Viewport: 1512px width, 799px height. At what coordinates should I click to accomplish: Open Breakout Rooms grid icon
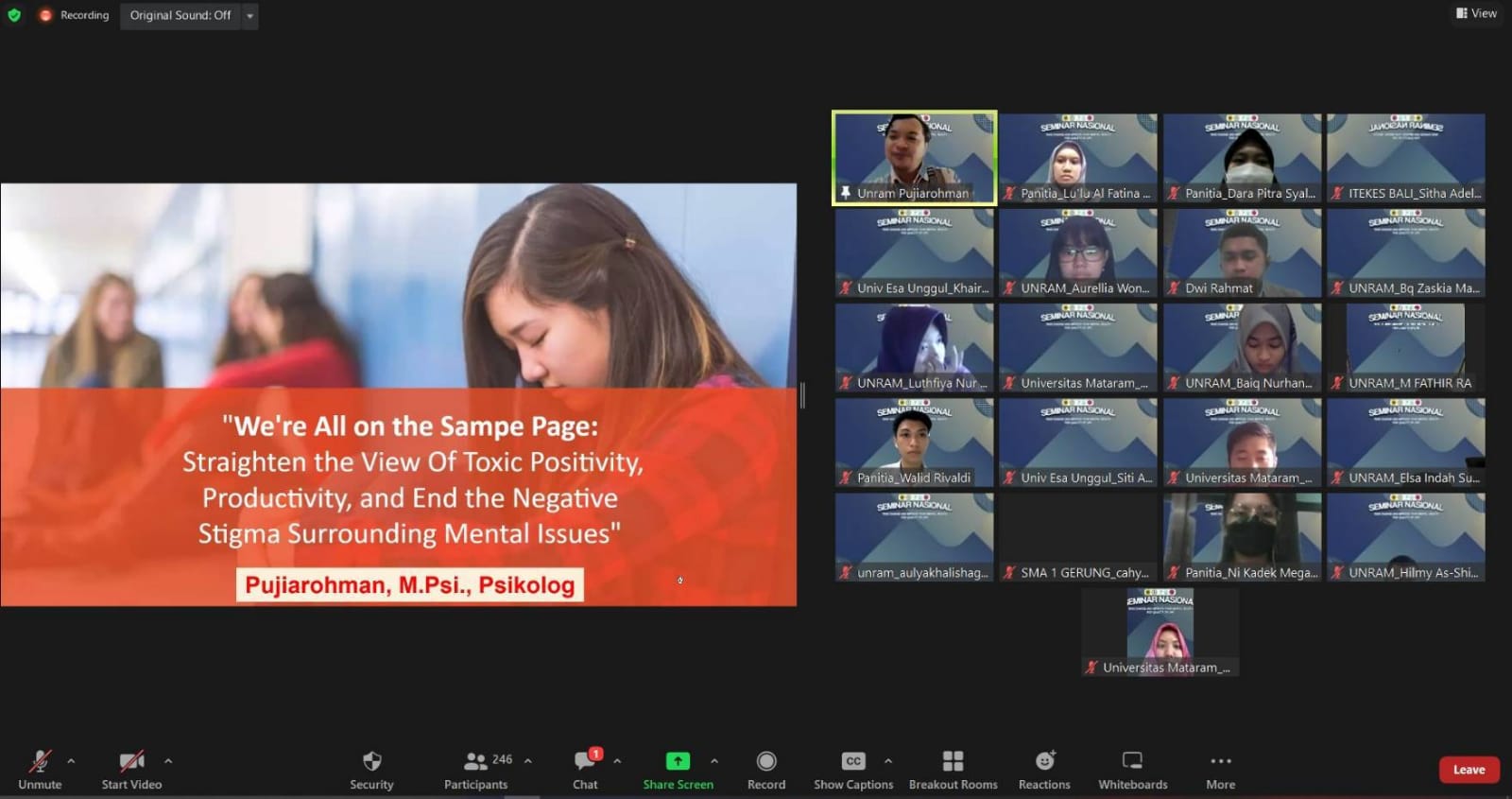(954, 761)
